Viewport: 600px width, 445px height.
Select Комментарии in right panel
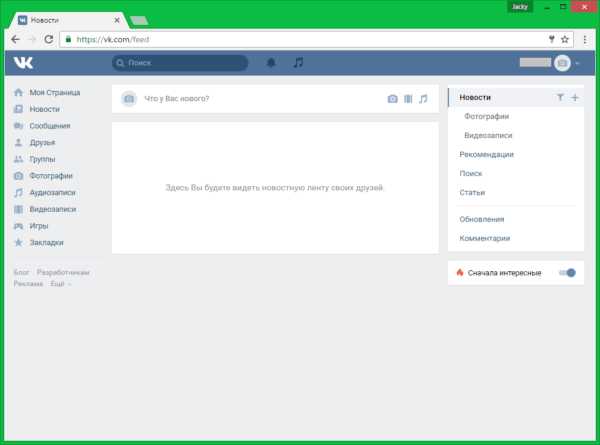(x=484, y=238)
